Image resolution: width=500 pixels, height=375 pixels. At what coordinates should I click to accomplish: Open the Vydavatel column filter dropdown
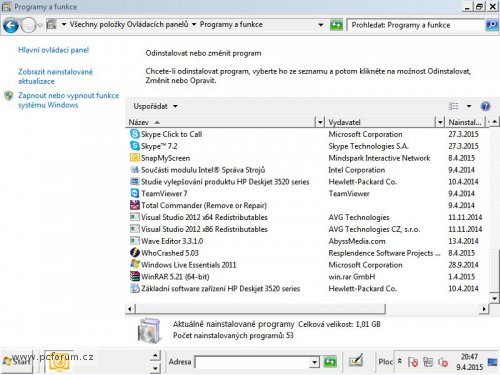[440, 122]
